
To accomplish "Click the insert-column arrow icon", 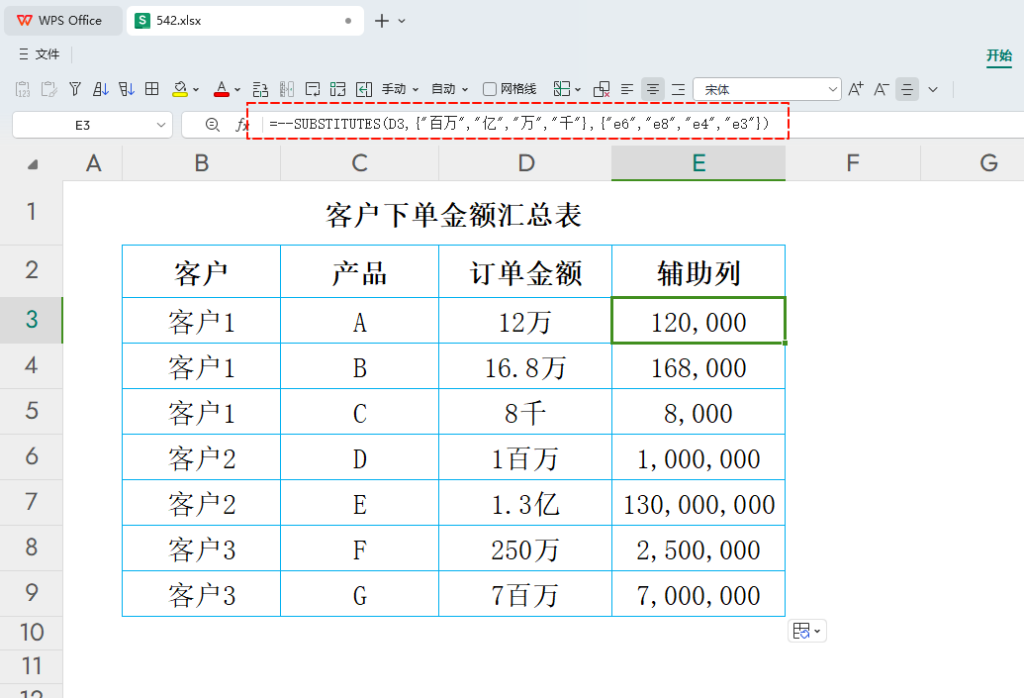I will click(x=364, y=89).
